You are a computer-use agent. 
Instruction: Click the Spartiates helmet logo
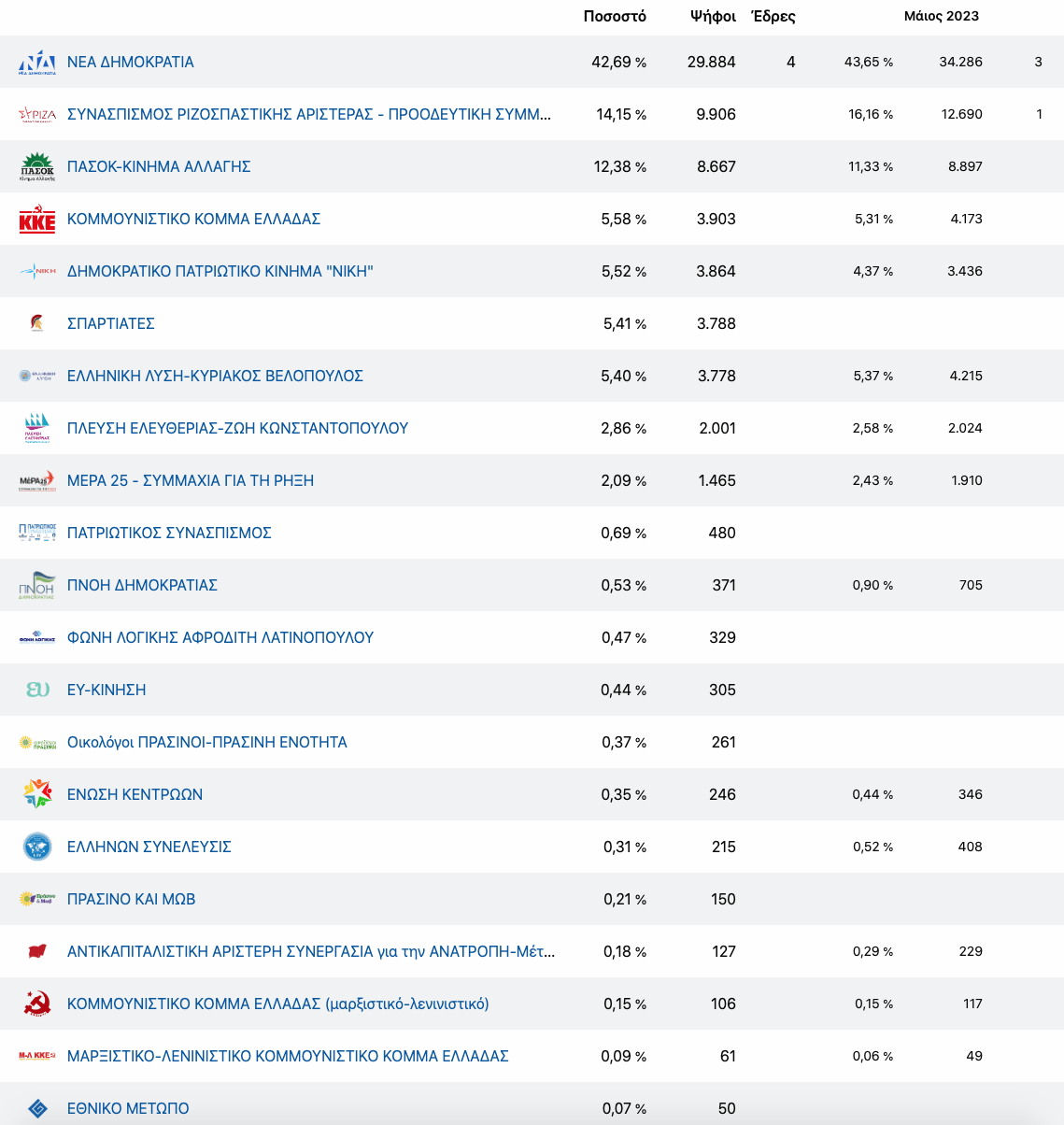point(37,323)
